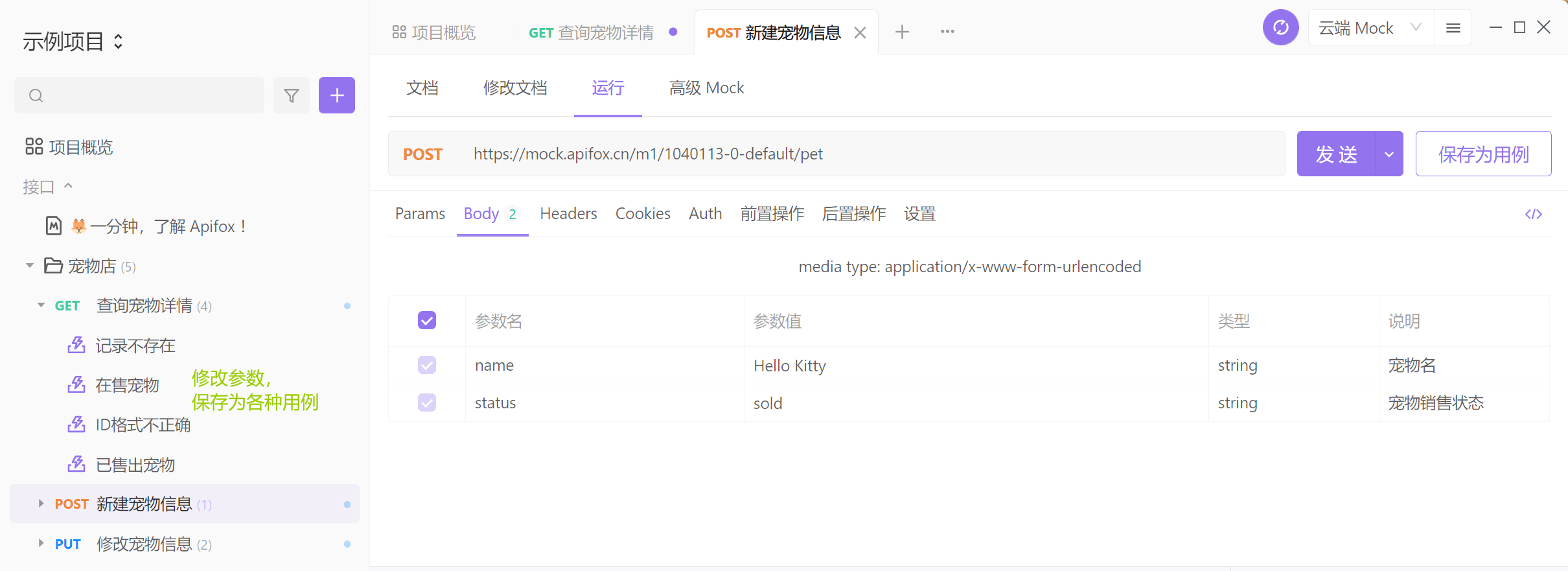This screenshot has width=1568, height=571.
Task: Close the 新建宠物信息 tab
Action: (x=860, y=32)
